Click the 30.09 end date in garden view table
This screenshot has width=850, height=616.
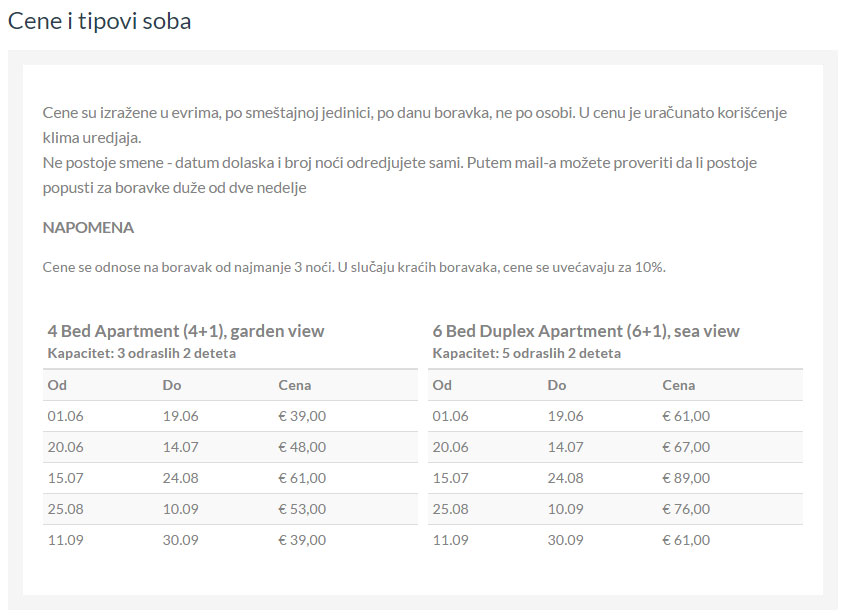(180, 540)
